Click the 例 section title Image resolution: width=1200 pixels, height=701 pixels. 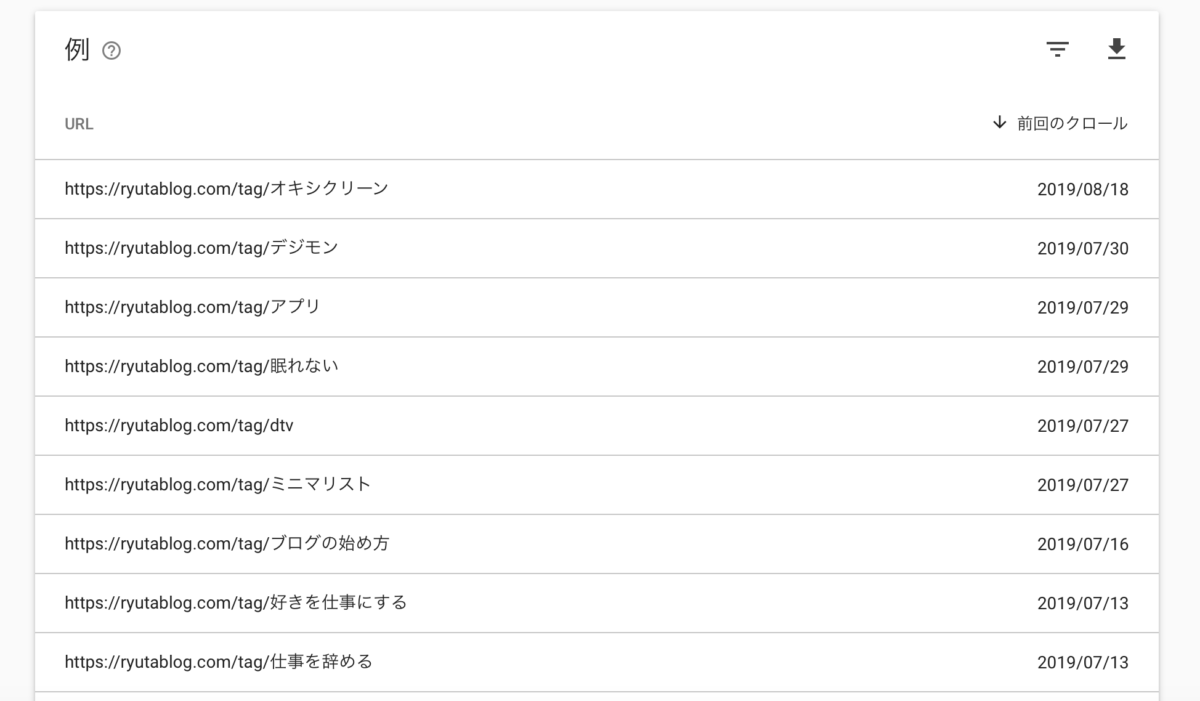coord(77,50)
